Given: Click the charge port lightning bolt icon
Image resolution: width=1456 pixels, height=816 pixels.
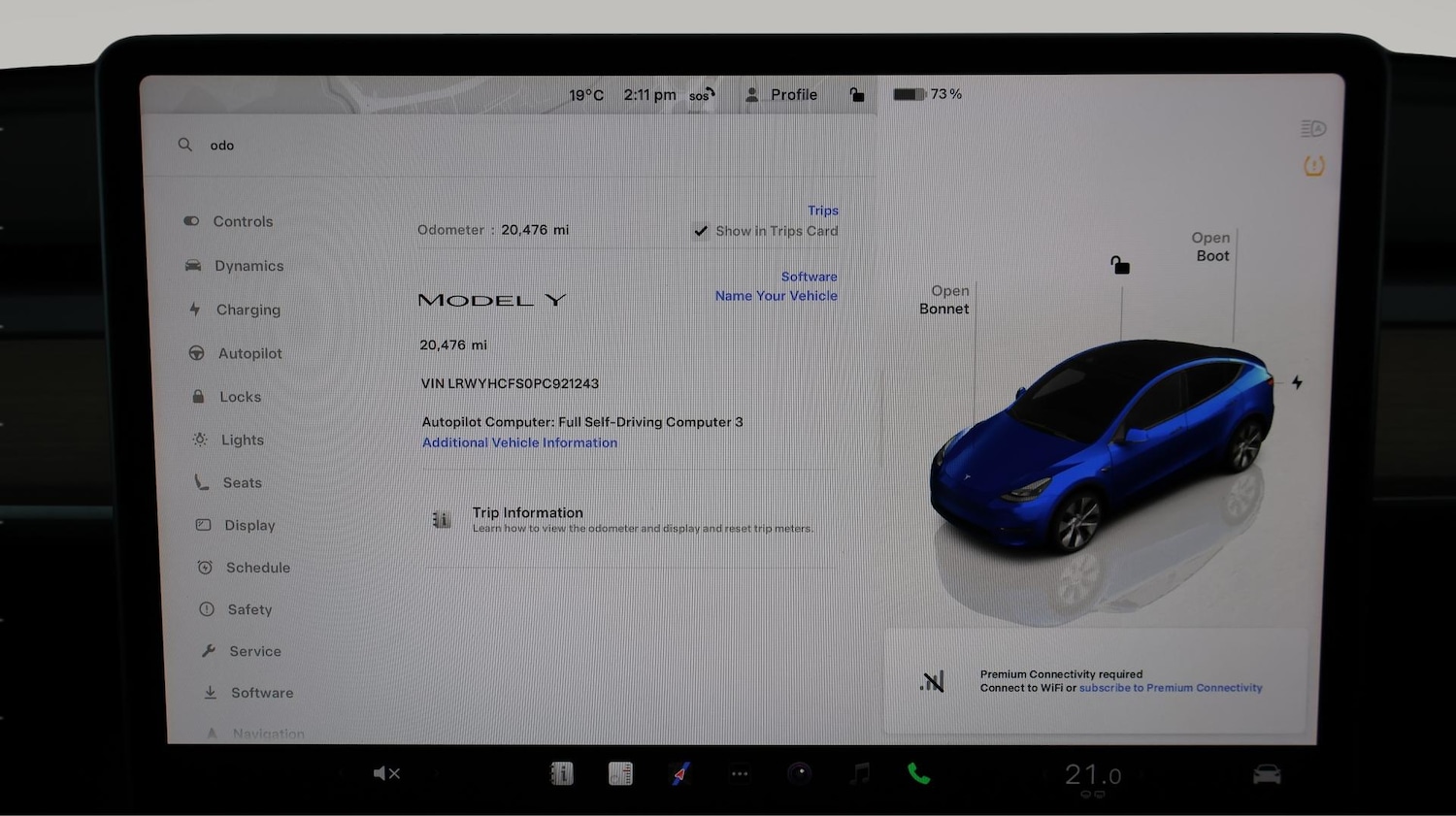Looking at the screenshot, I should point(1297,382).
